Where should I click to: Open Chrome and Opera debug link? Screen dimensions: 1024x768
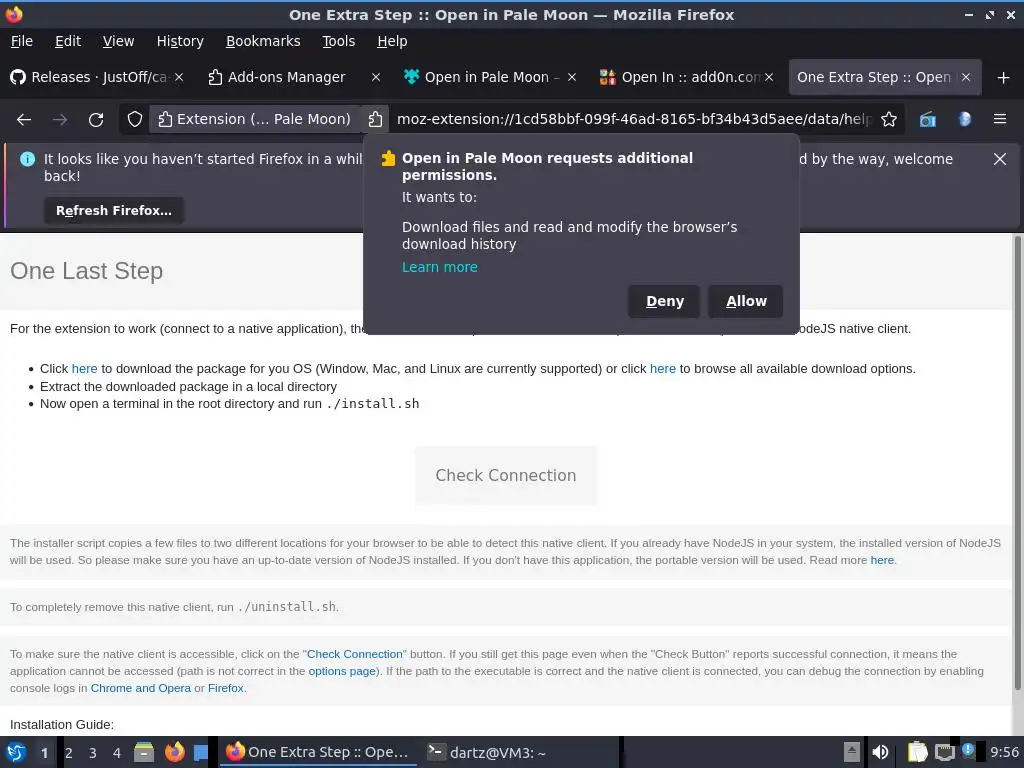140,688
